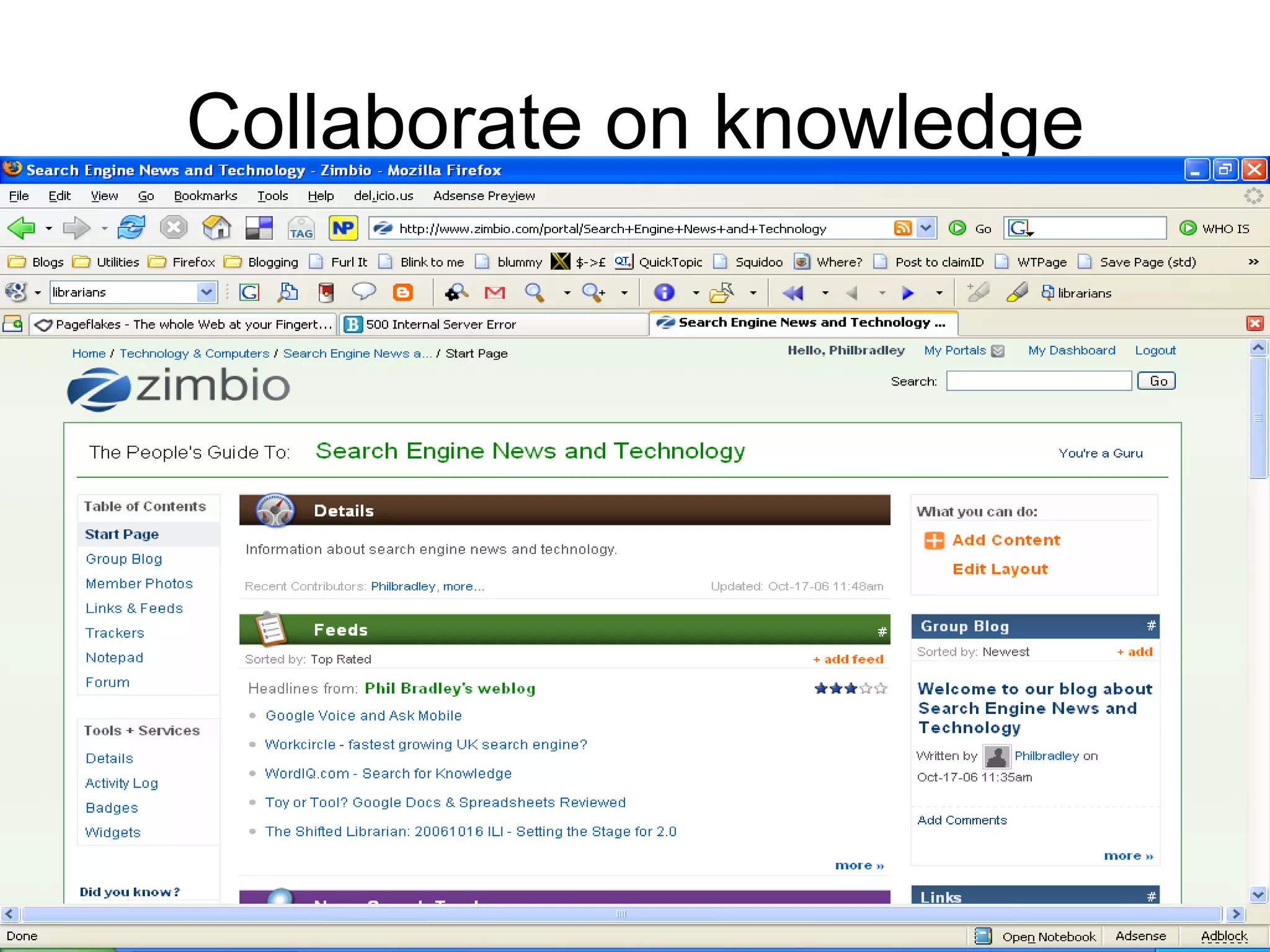Click the vertical scrollbar thumb
The height and width of the screenshot is (952, 1270).
pos(1258,418)
